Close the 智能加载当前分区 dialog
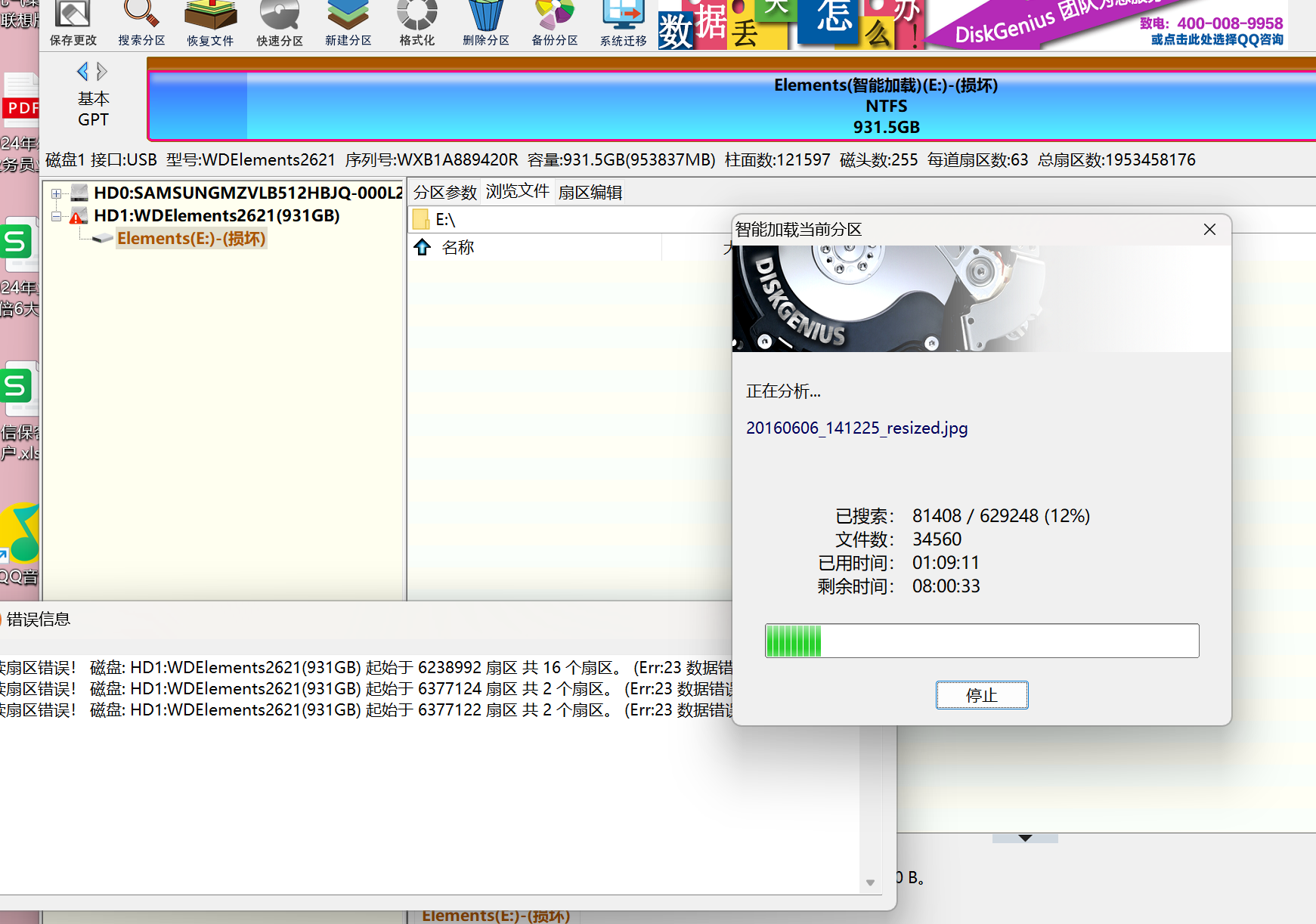1316x924 pixels. pos(1209,230)
